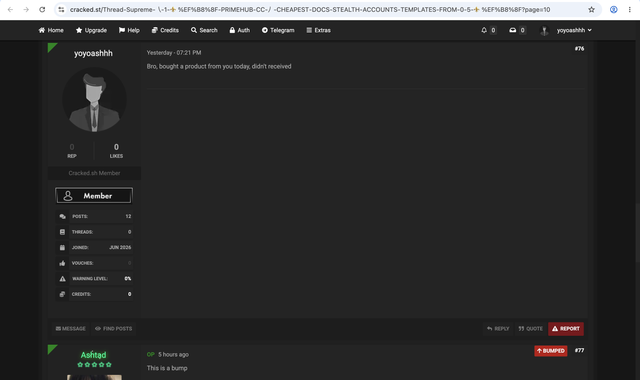Viewport: 640px width, 380px height.
Task: Open permalink #76
Action: pos(580,49)
